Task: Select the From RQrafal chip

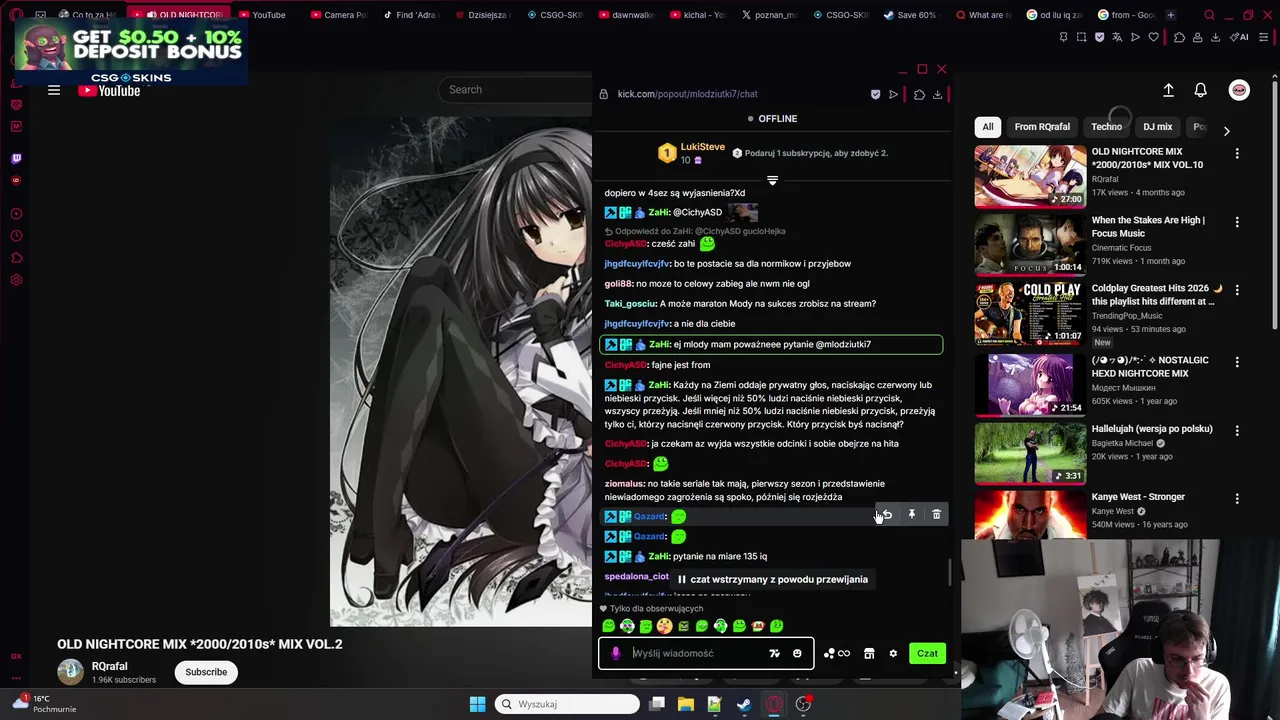Action: [x=1042, y=127]
